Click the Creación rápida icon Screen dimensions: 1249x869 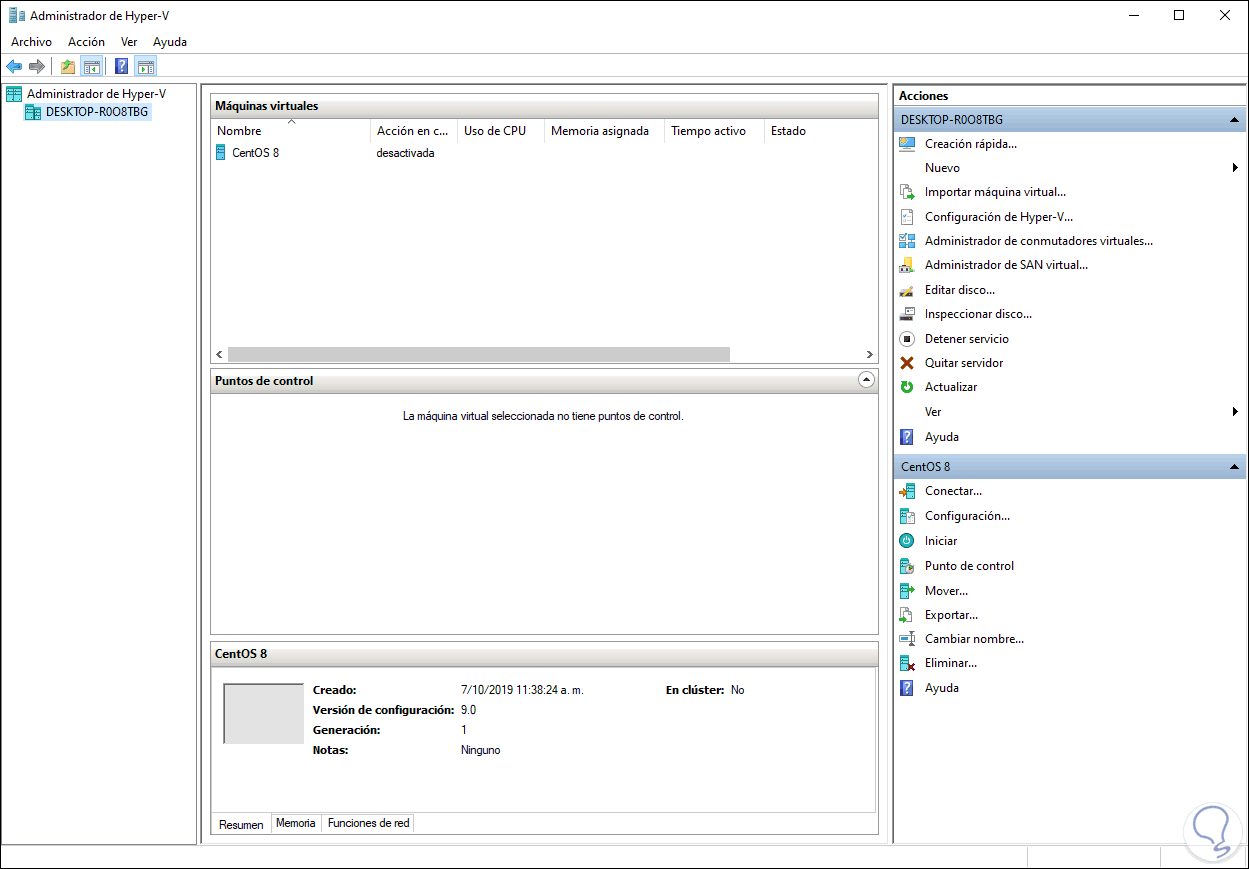[907, 144]
